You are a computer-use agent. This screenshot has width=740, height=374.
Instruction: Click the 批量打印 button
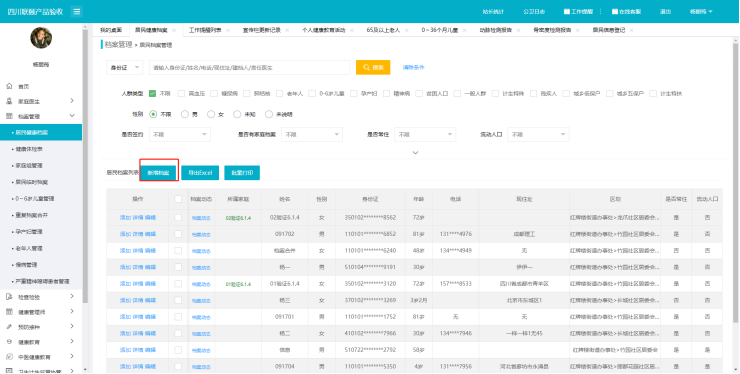(x=242, y=173)
